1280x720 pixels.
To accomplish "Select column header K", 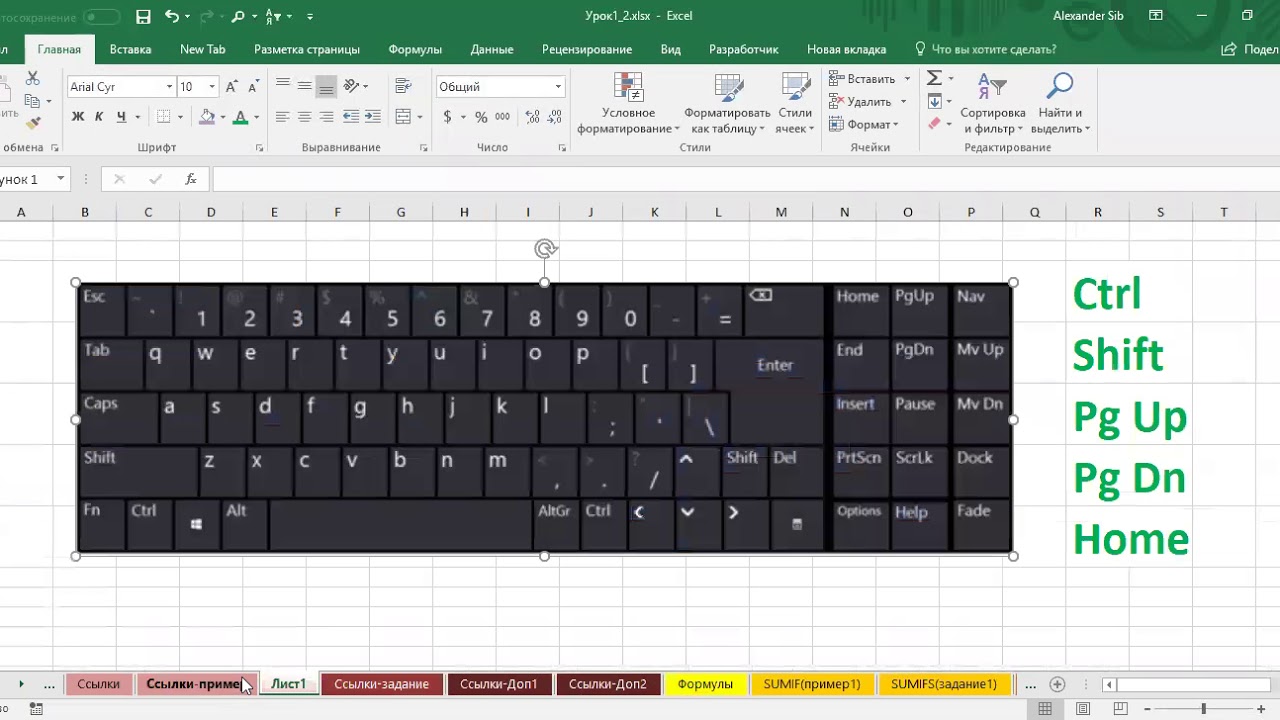I will 654,212.
